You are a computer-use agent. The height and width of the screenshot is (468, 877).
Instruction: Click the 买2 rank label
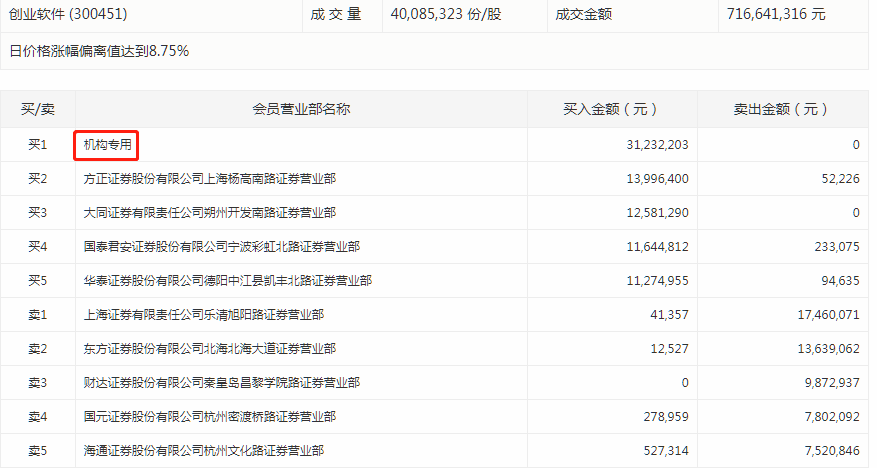[x=37, y=179]
